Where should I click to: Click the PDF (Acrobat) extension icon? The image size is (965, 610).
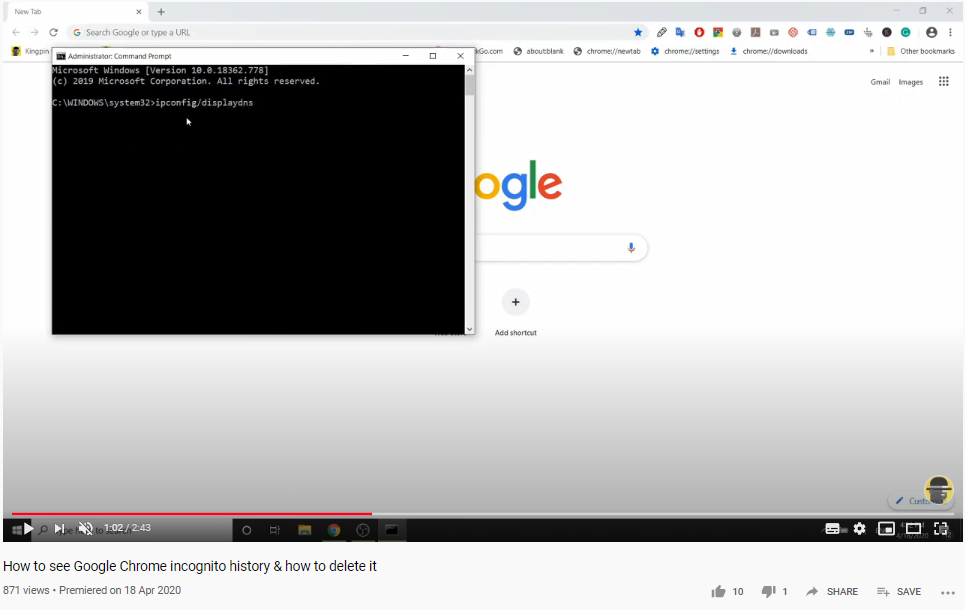[x=755, y=32]
